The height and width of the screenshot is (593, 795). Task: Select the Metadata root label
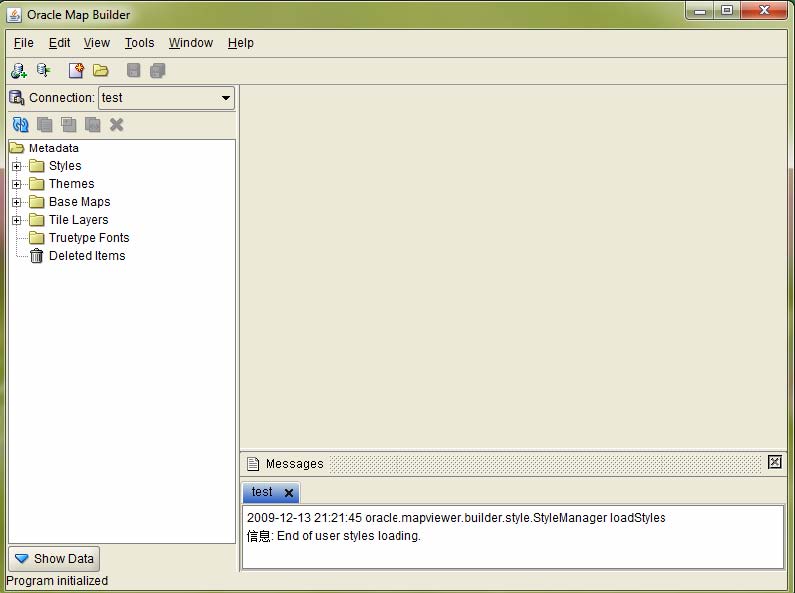pyautogui.click(x=54, y=148)
